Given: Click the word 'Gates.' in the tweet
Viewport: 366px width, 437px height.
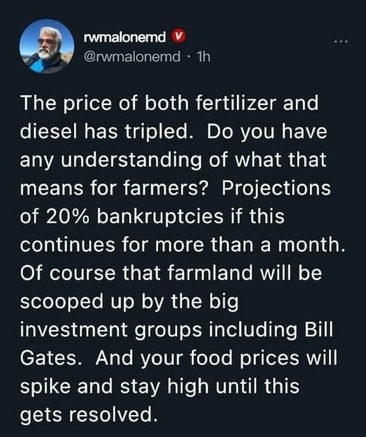Looking at the screenshot, I should point(51,358).
